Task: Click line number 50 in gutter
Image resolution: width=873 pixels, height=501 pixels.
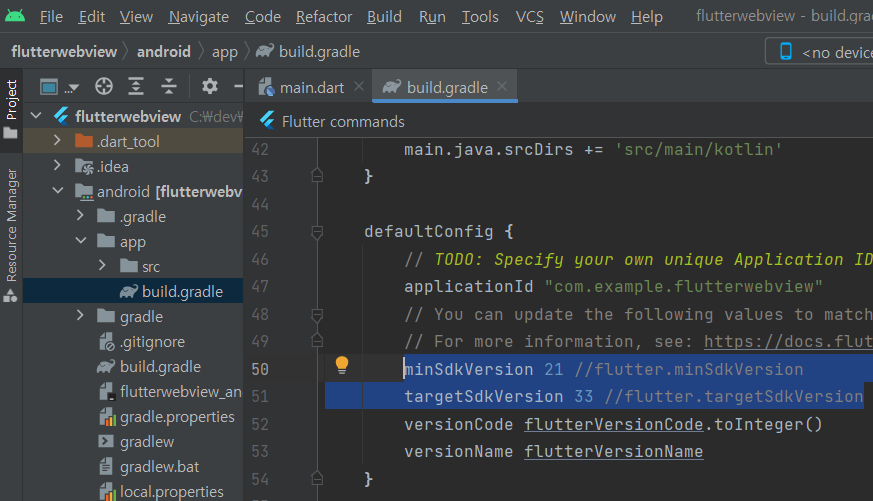Action: [260, 369]
